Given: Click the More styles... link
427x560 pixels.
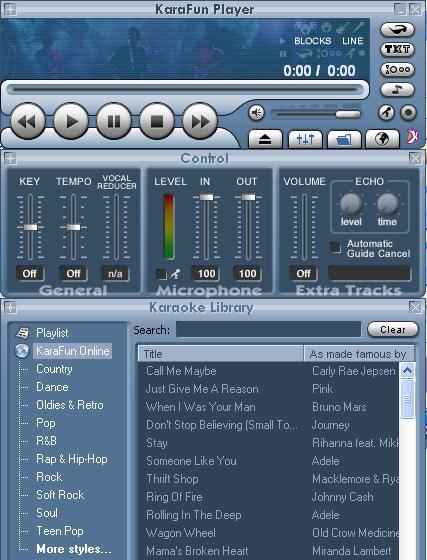Looking at the screenshot, I should point(74,549).
